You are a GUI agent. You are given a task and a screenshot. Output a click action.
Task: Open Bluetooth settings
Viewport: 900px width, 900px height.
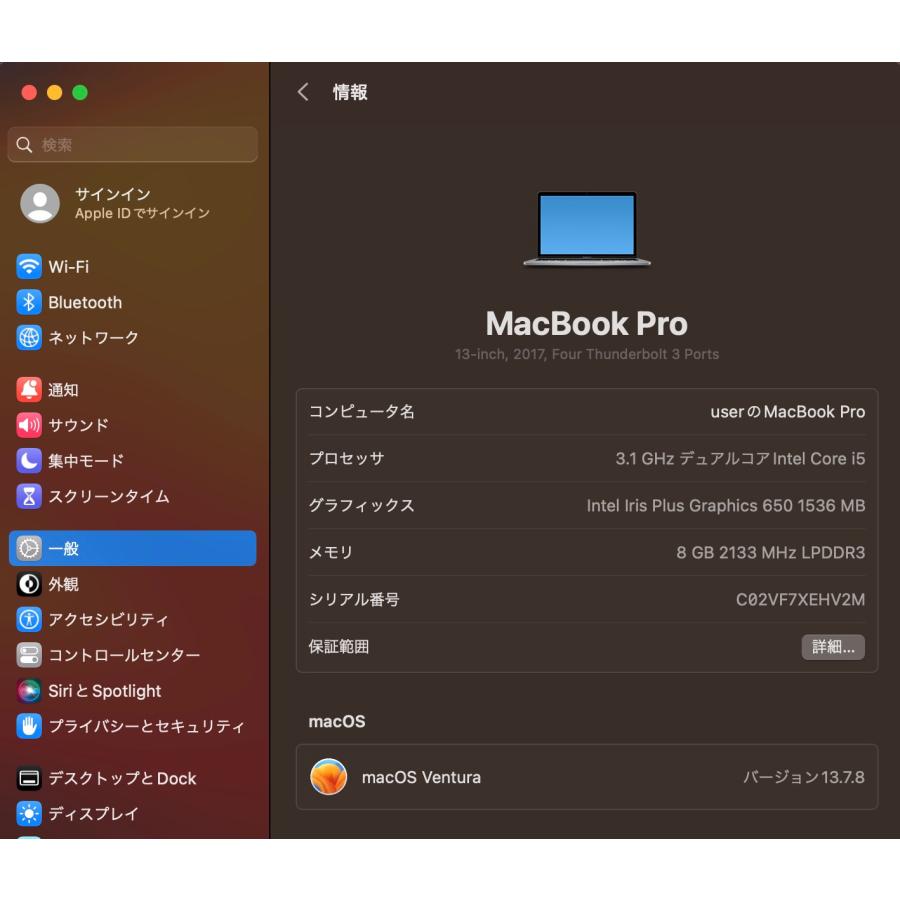[133, 302]
